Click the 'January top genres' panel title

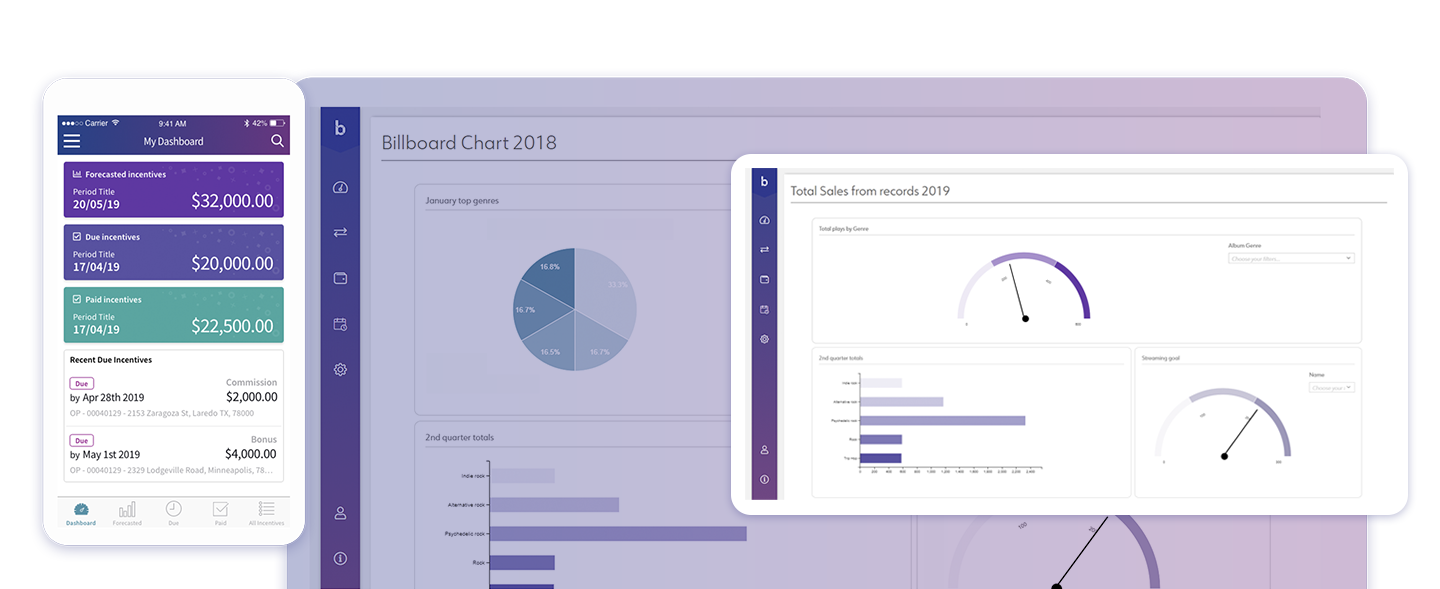pos(462,200)
